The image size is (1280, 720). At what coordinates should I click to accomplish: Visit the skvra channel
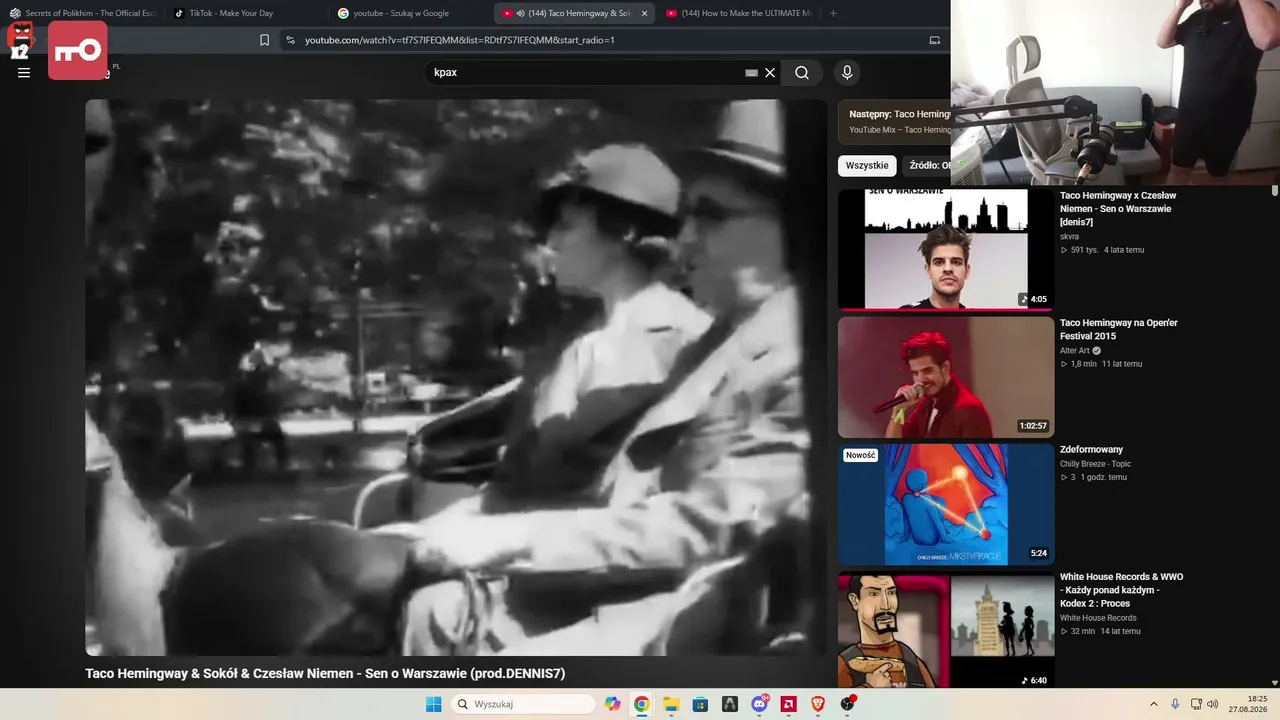(1069, 236)
